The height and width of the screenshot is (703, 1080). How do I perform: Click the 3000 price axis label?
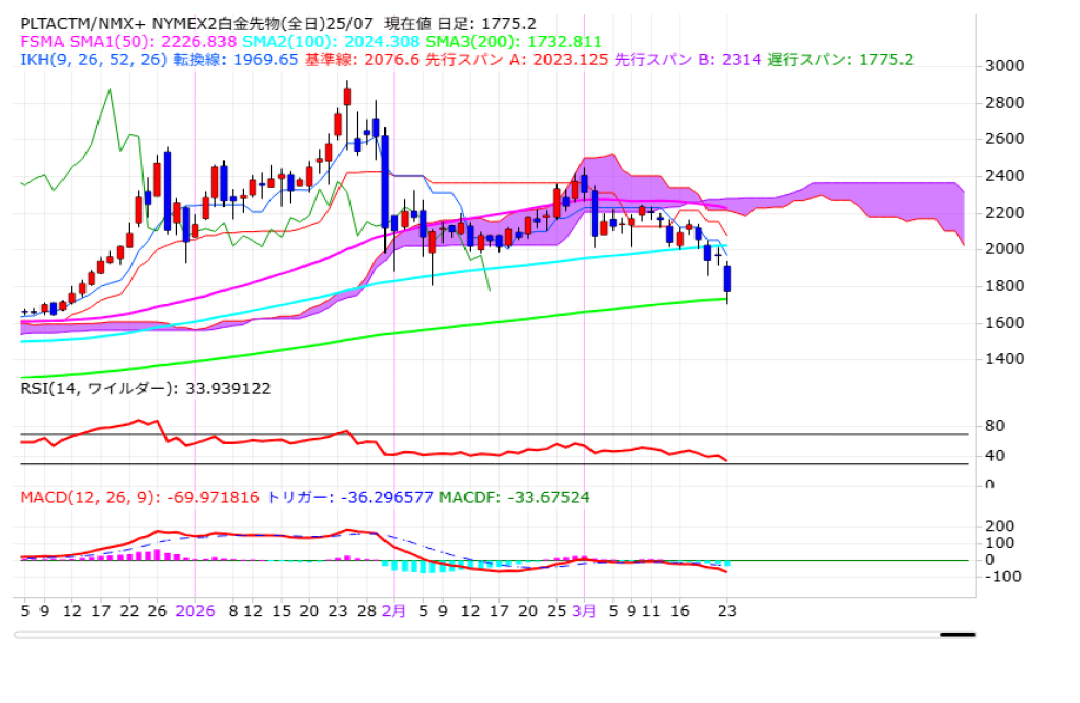coord(1004,66)
